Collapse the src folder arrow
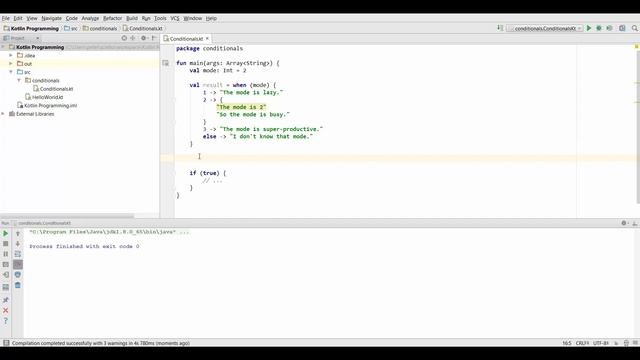 pyautogui.click(x=11, y=72)
